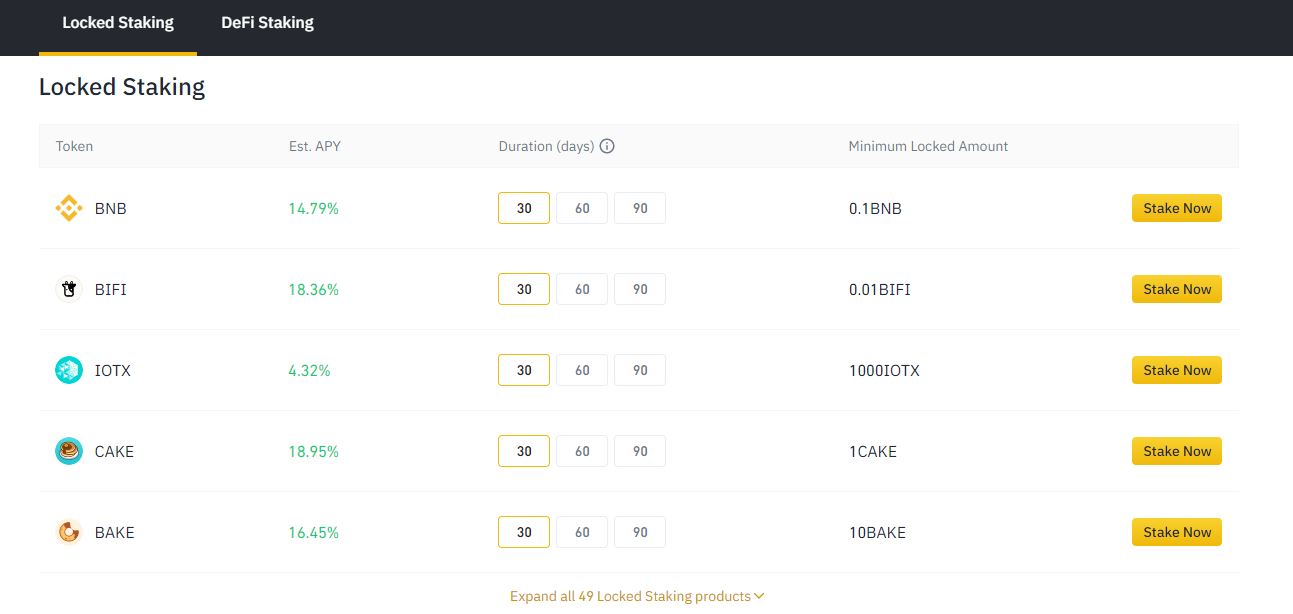Click the BIFI token name
Screen dimensions: 1293x614
110,290
